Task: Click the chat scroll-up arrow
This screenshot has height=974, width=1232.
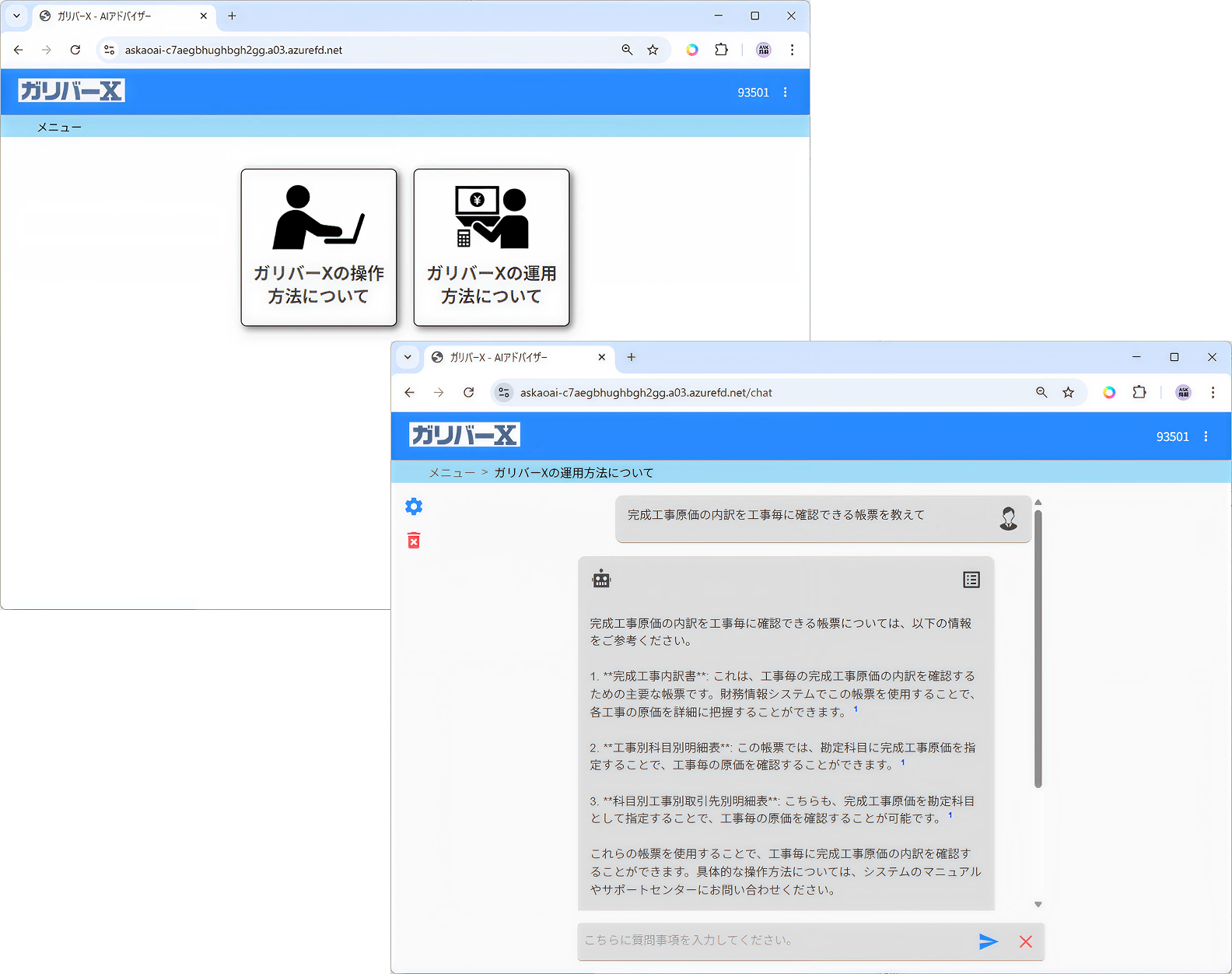Action: (1038, 503)
